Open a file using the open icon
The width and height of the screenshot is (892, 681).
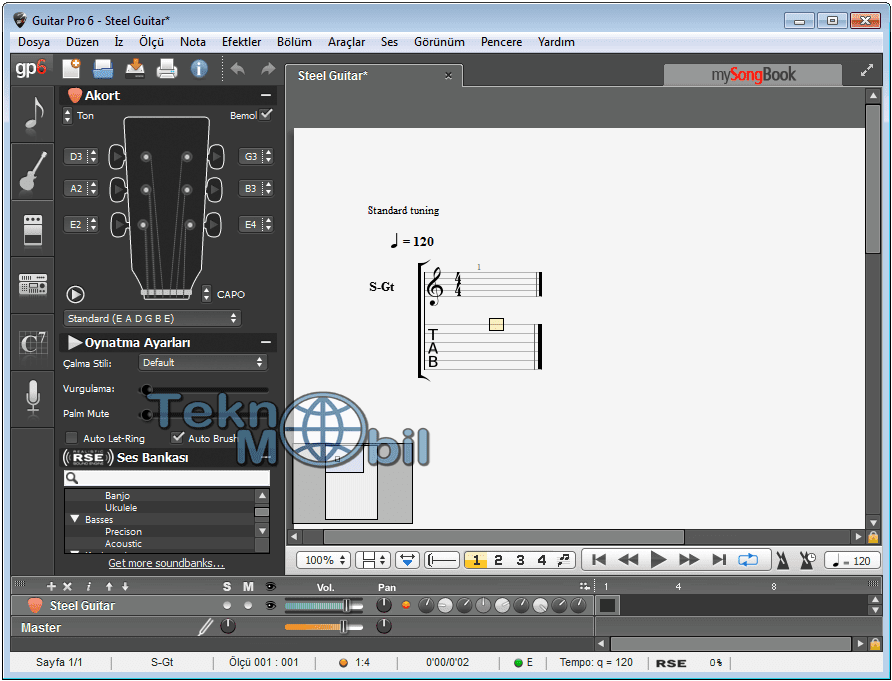click(103, 69)
